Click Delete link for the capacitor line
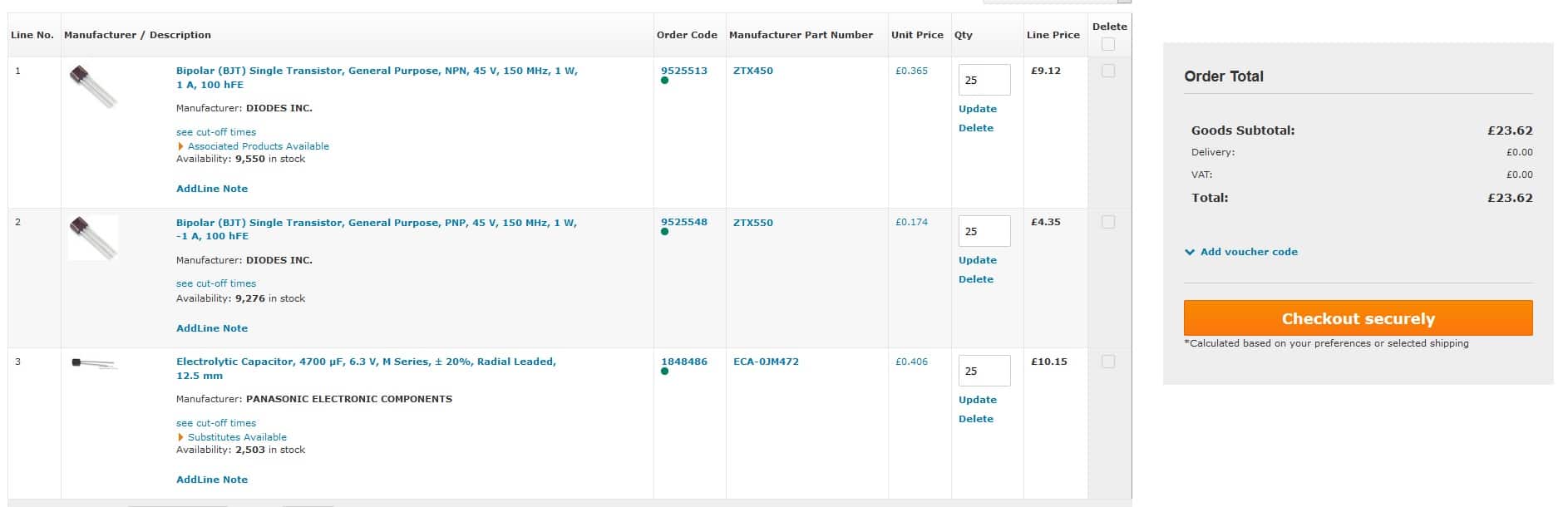The height and width of the screenshot is (507, 1568). 976,419
